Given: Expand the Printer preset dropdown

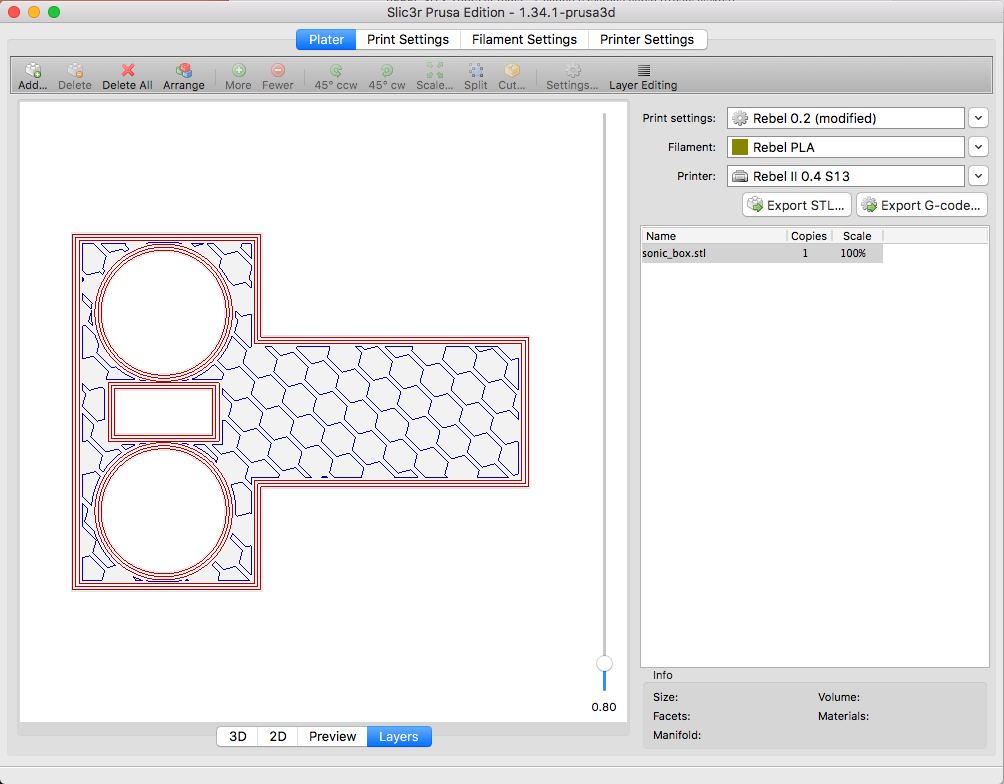Looking at the screenshot, I should coord(979,176).
